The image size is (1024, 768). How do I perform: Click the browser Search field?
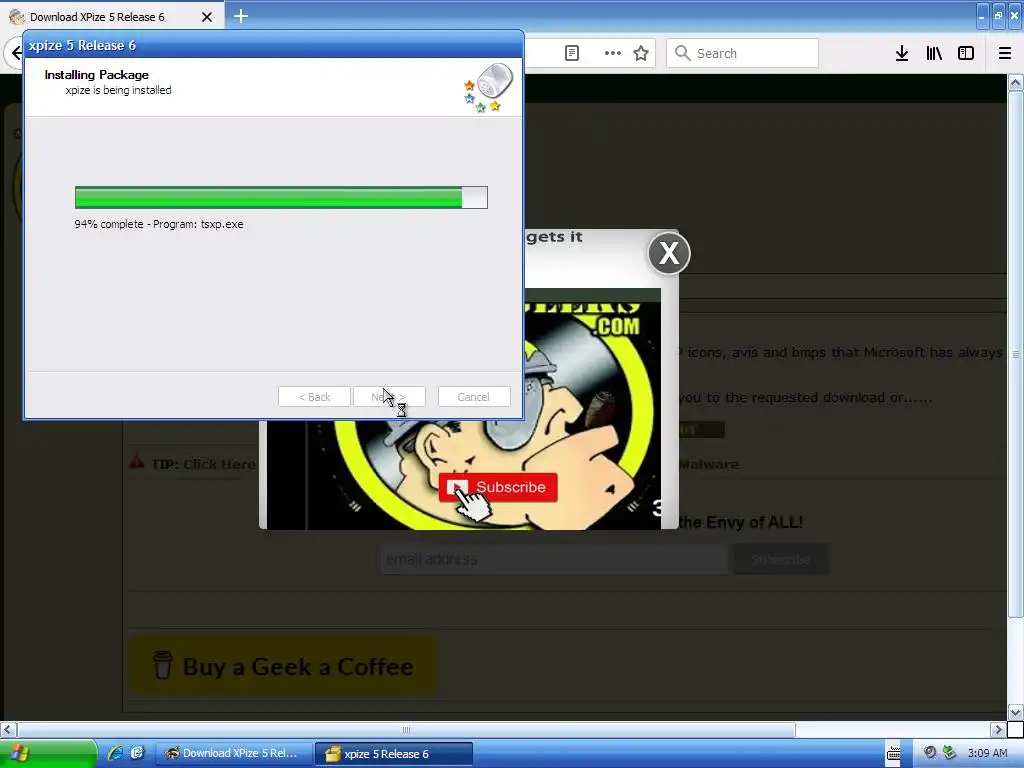(x=742, y=53)
